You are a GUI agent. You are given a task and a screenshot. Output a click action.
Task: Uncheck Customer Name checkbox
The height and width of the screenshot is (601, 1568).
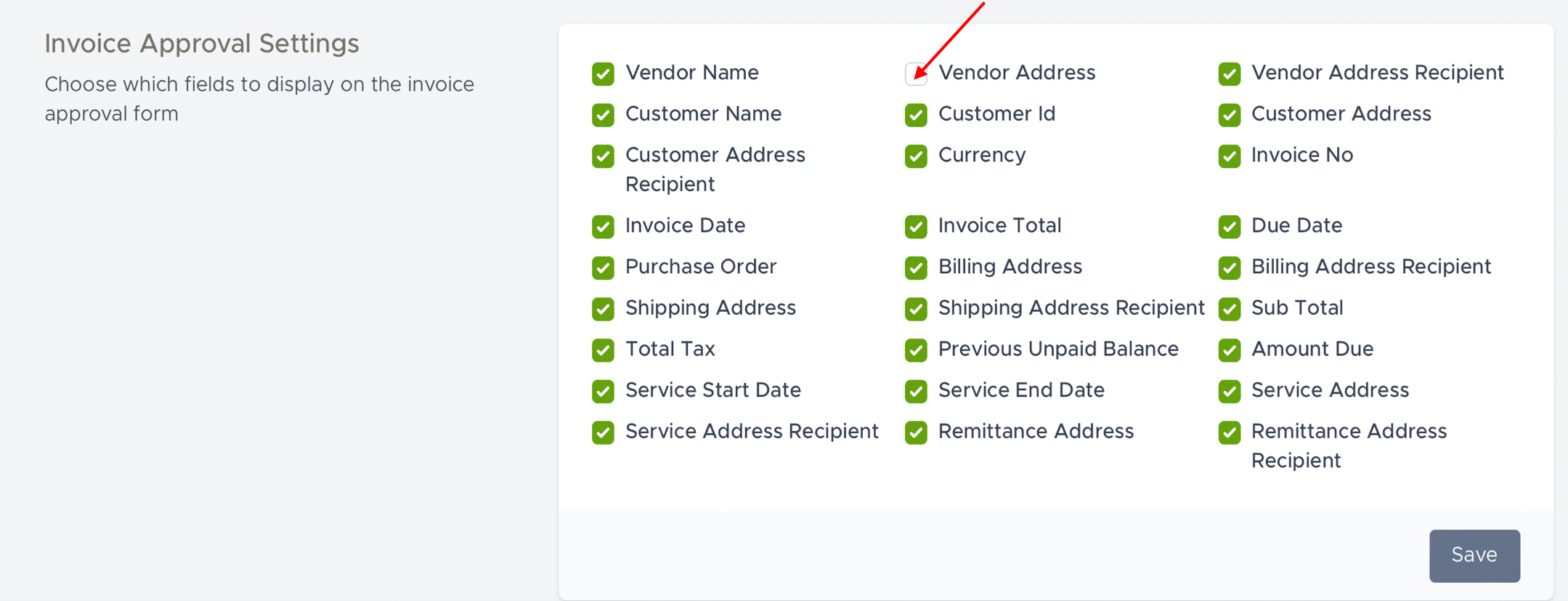[603, 115]
